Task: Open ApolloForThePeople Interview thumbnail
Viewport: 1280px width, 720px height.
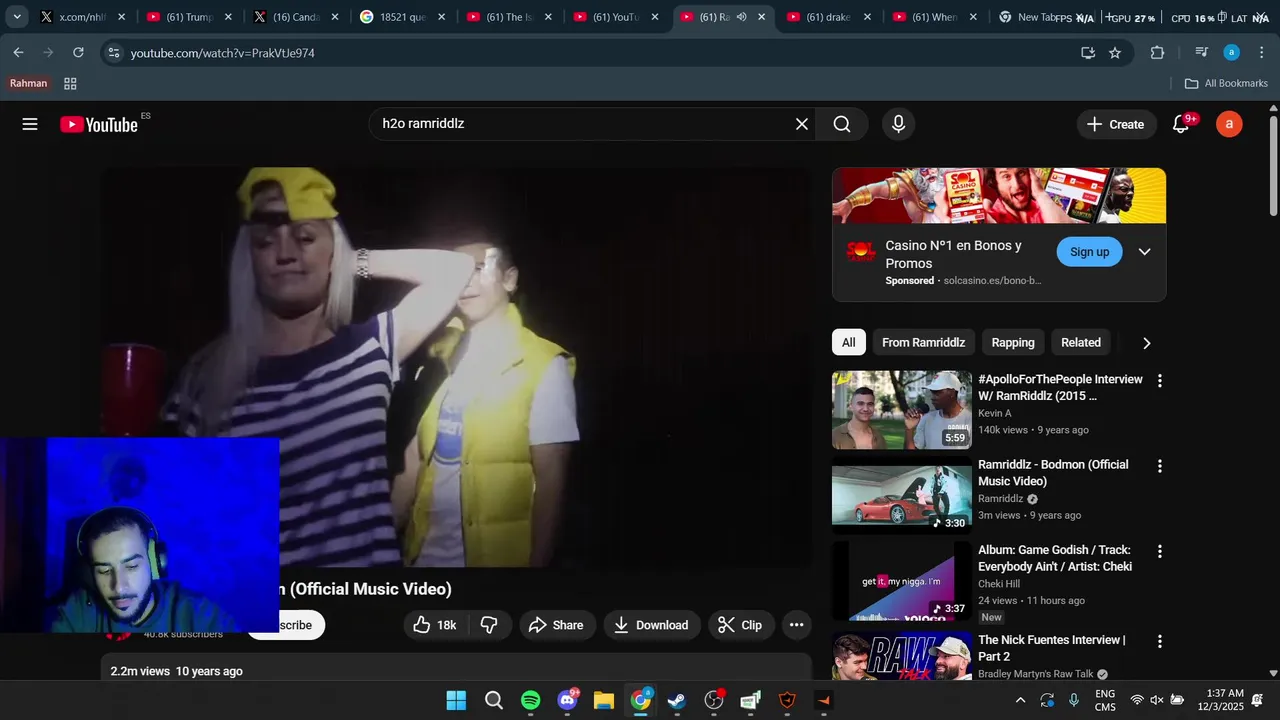Action: point(902,410)
